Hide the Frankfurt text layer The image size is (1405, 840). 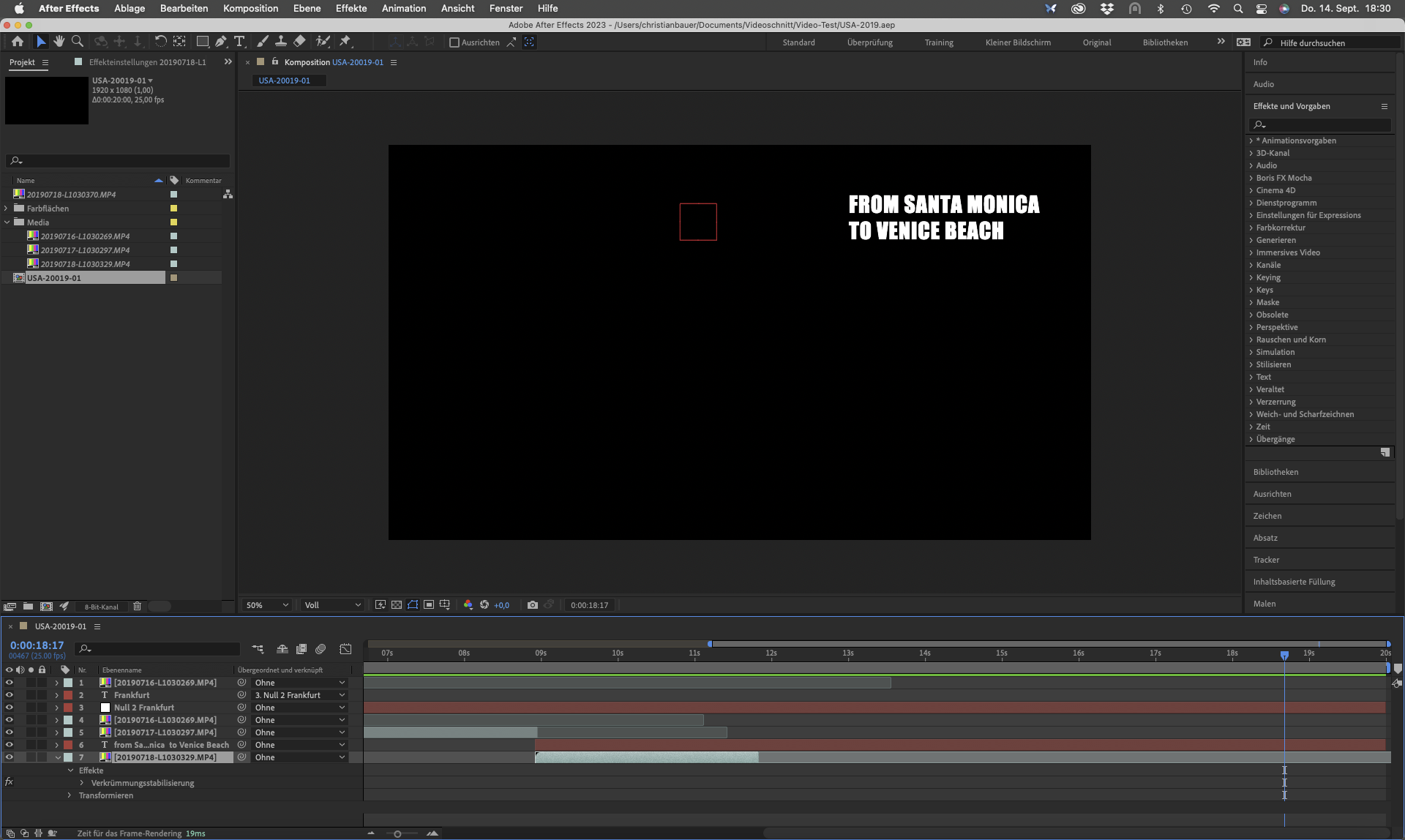click(10, 695)
